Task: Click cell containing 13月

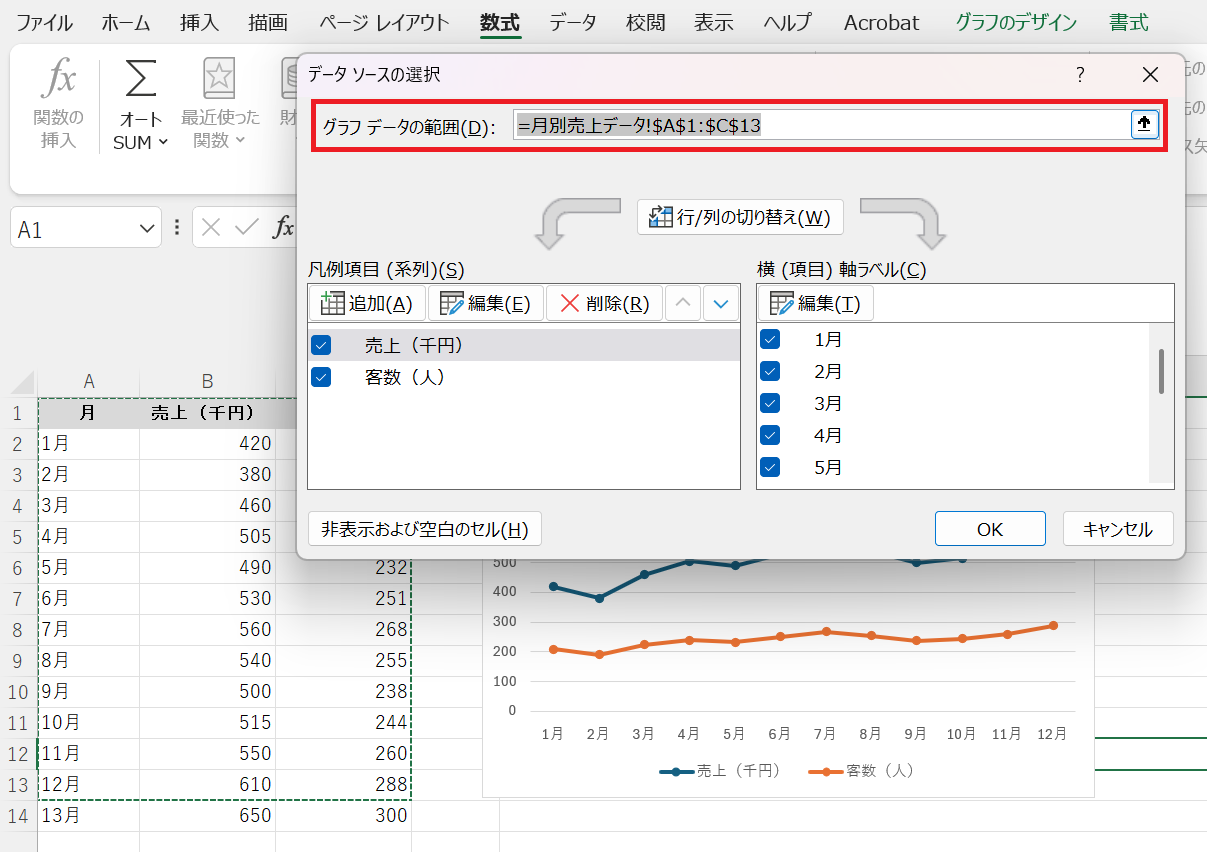Action: [x=89, y=815]
